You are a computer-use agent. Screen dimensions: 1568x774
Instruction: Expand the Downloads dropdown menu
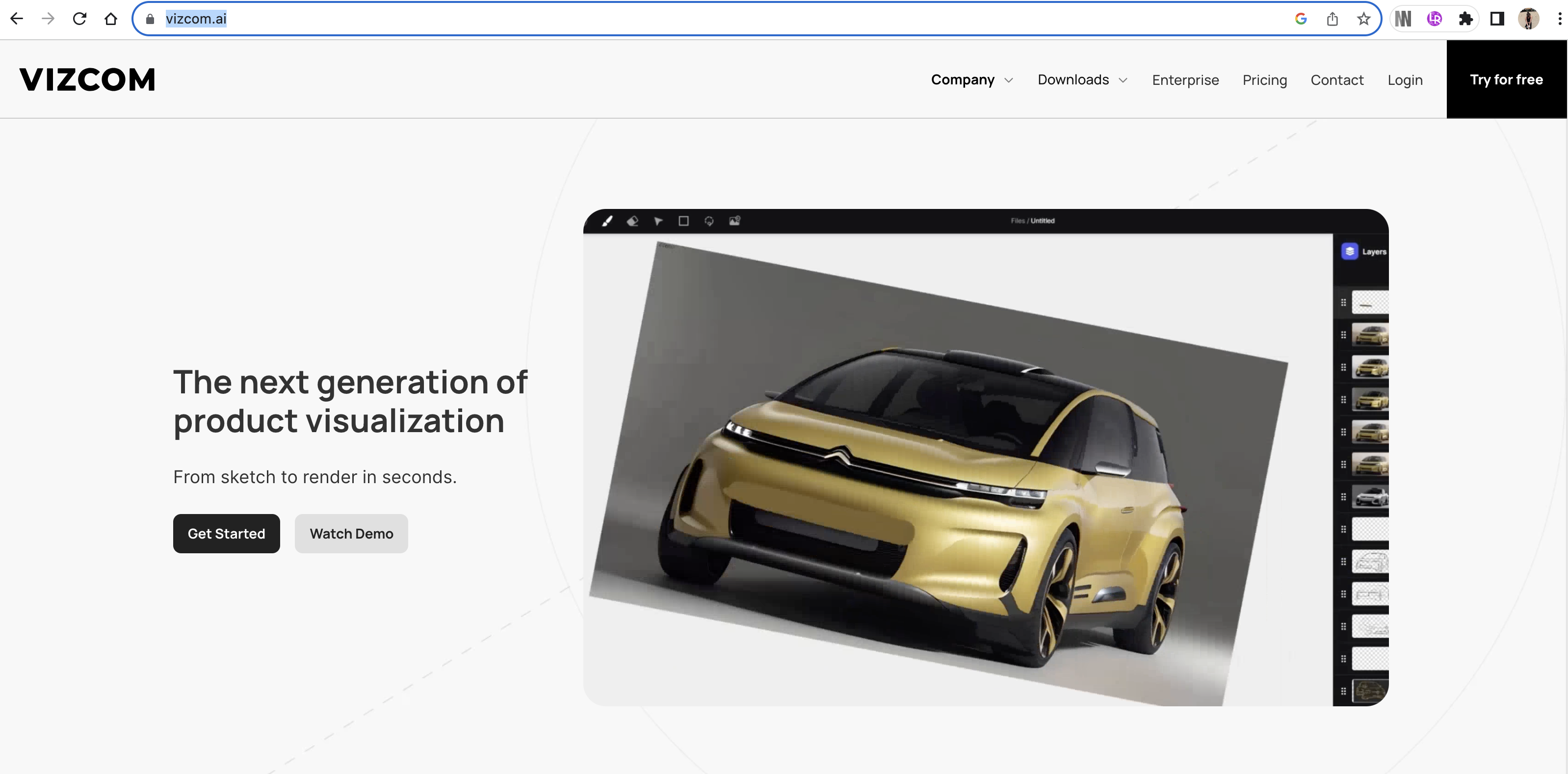[1082, 80]
